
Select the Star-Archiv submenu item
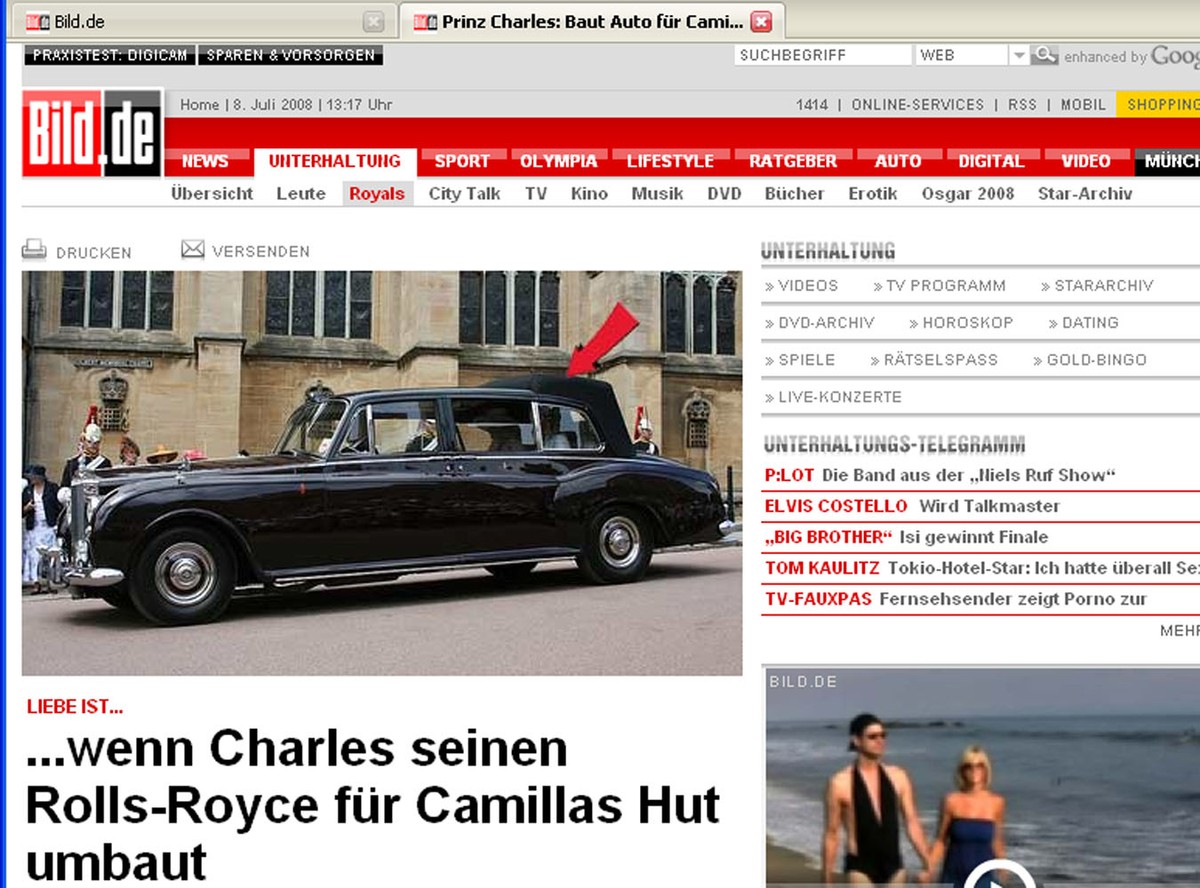pyautogui.click(x=1085, y=194)
